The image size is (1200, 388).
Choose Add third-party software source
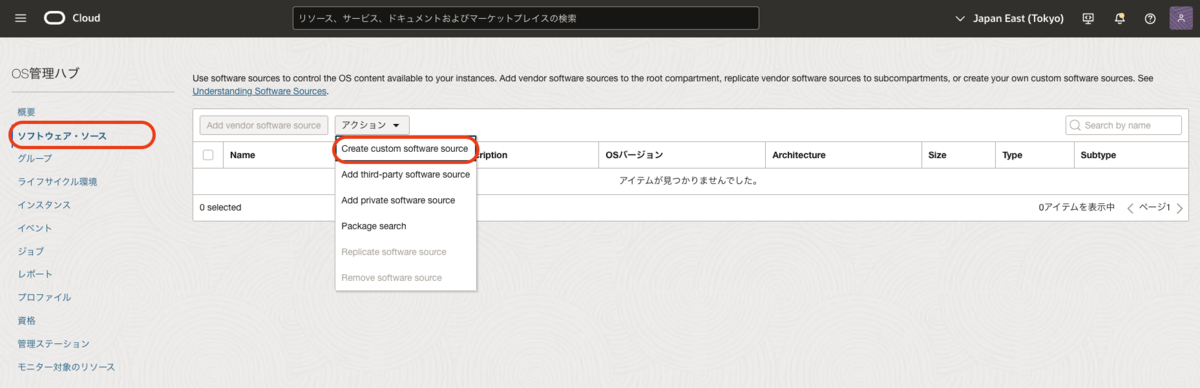405,174
